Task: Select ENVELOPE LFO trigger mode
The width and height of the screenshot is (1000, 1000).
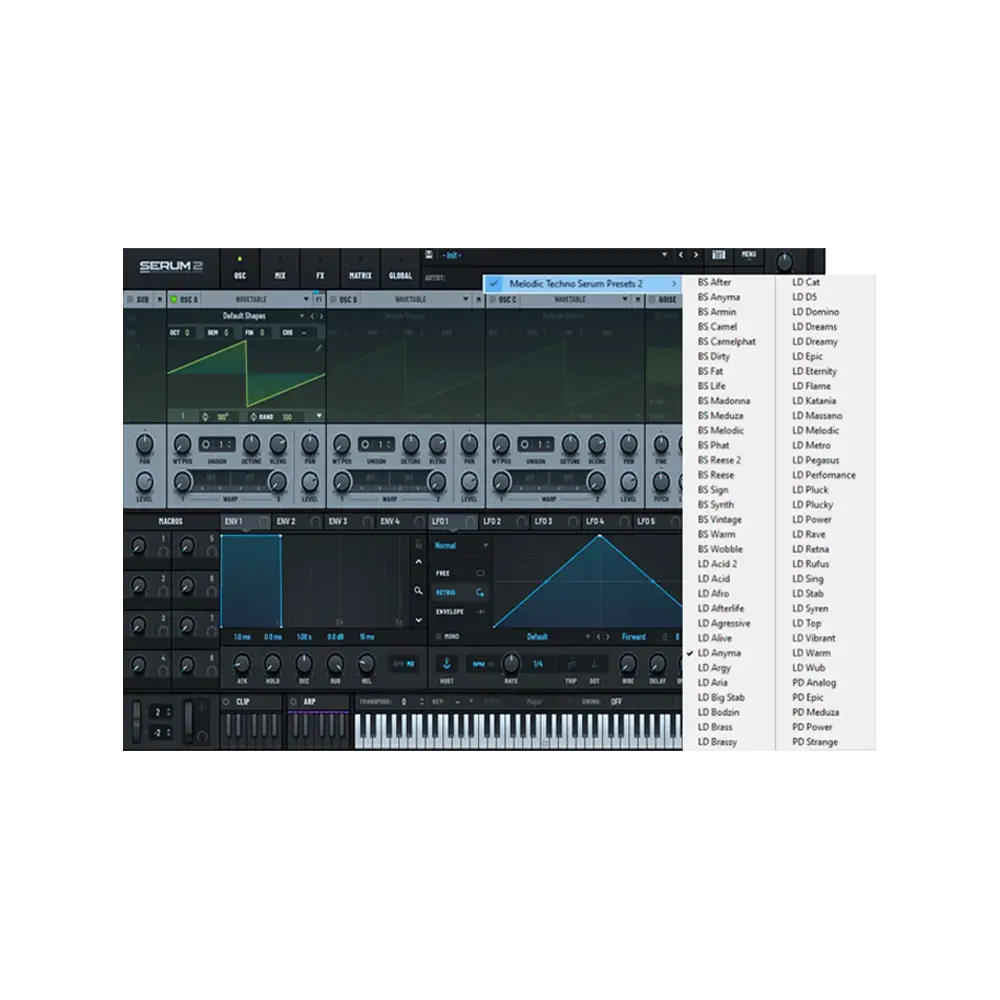Action: coord(460,612)
